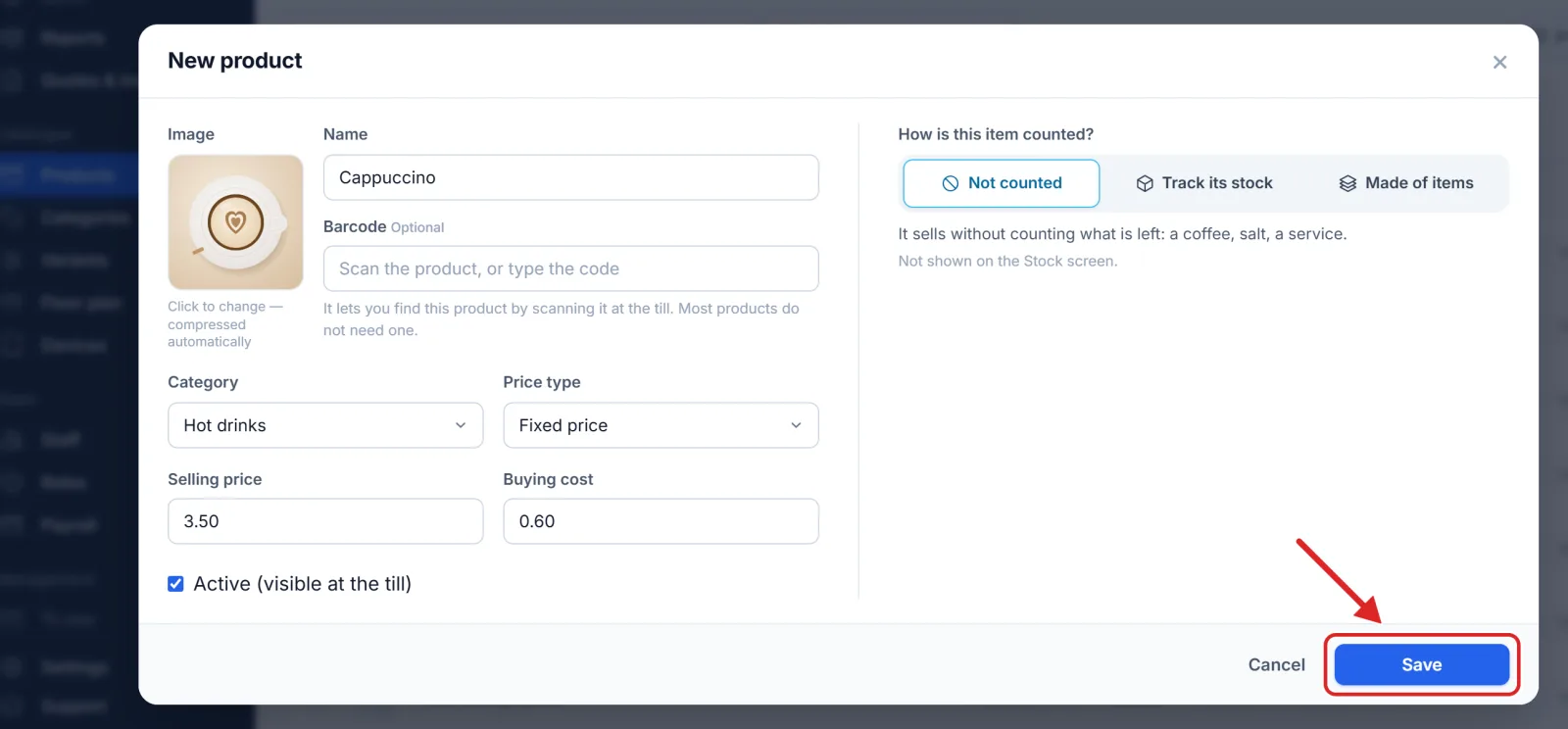The image size is (1568, 729).
Task: Click the Barcode input field
Action: [570, 268]
